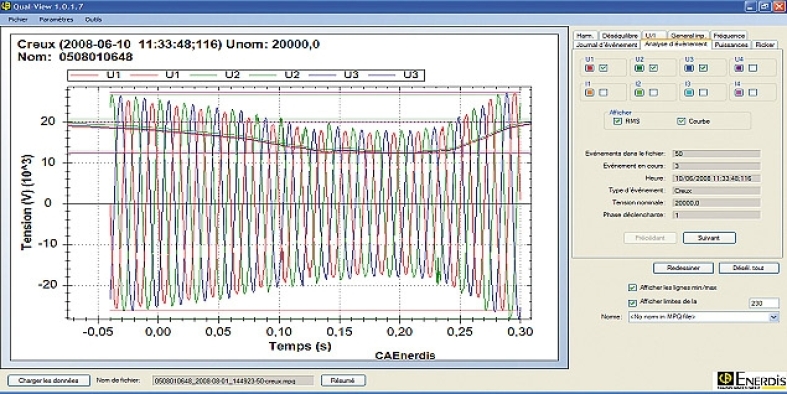Viewport: 787px width, 394px height.
Task: Open the Fichier menu
Action: click(x=18, y=20)
